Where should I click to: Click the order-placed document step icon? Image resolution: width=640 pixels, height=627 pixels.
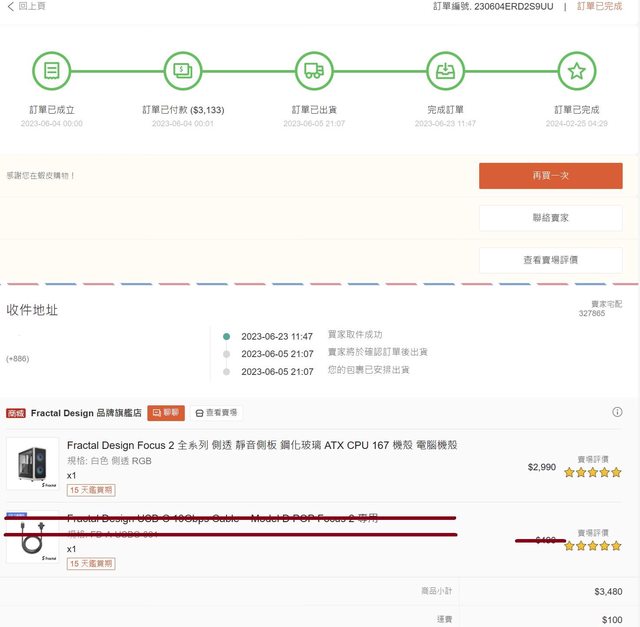point(51,71)
